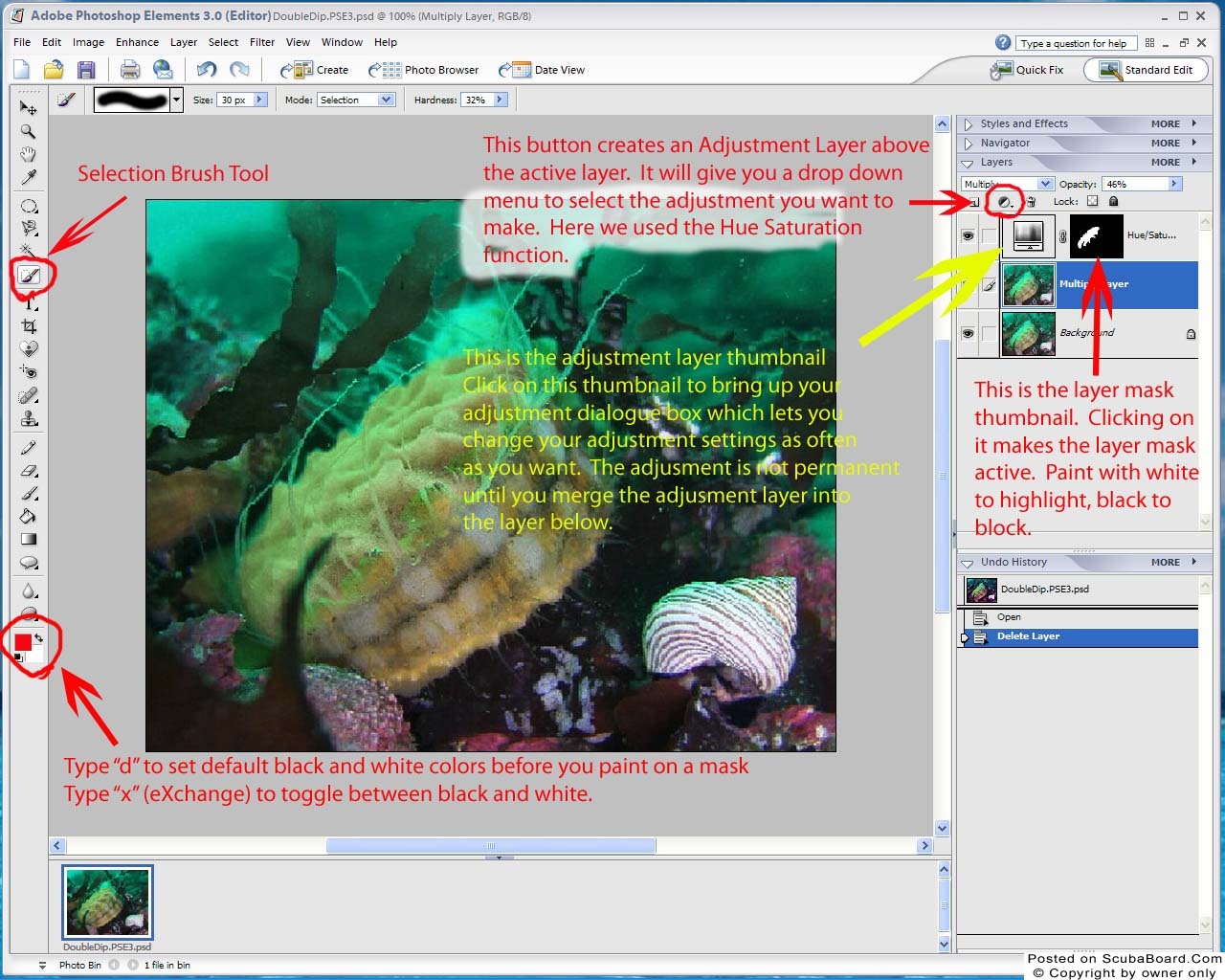Open the Select menu

tap(223, 42)
